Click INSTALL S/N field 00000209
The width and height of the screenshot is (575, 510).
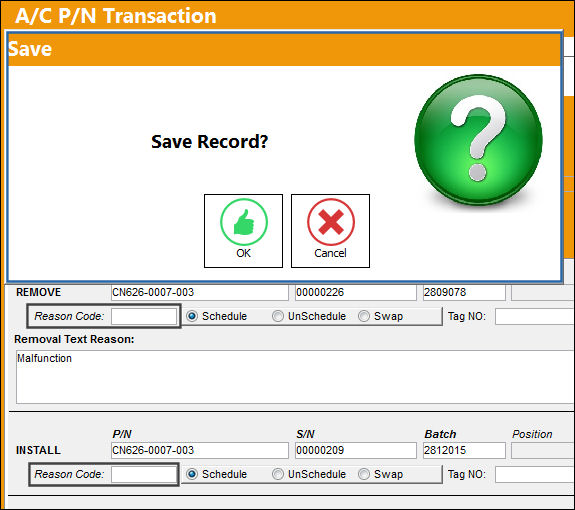point(355,450)
